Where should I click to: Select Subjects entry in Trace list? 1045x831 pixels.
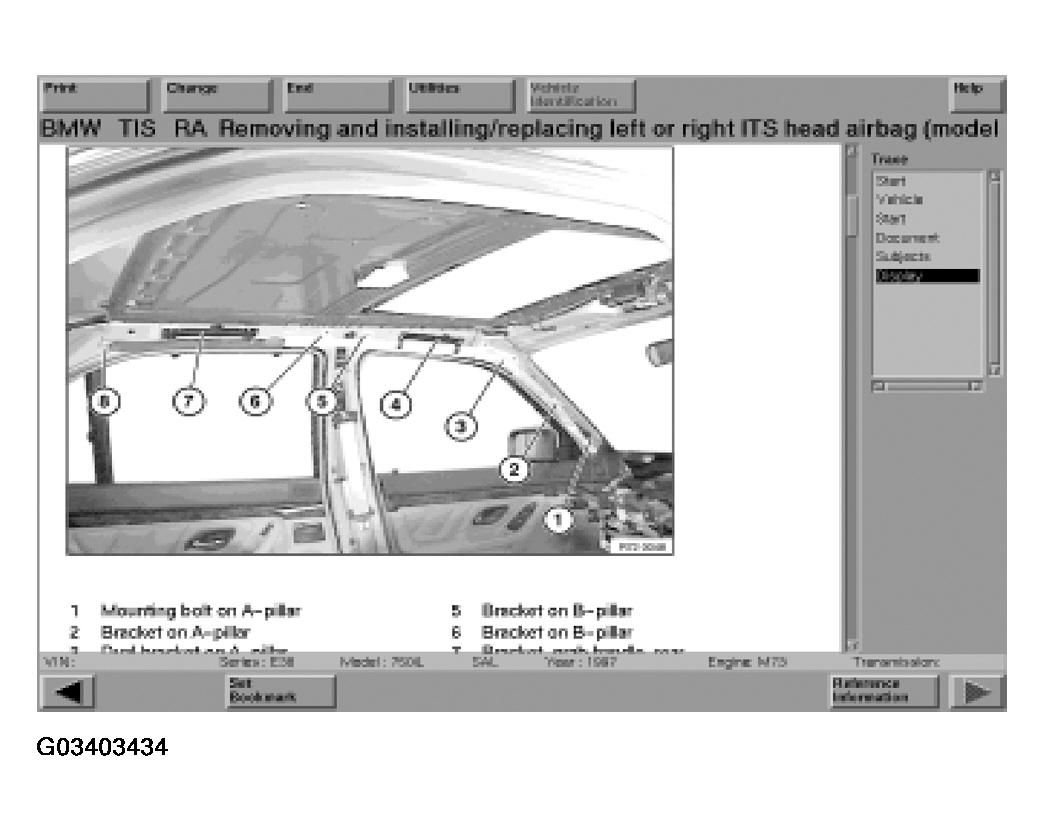[903, 257]
